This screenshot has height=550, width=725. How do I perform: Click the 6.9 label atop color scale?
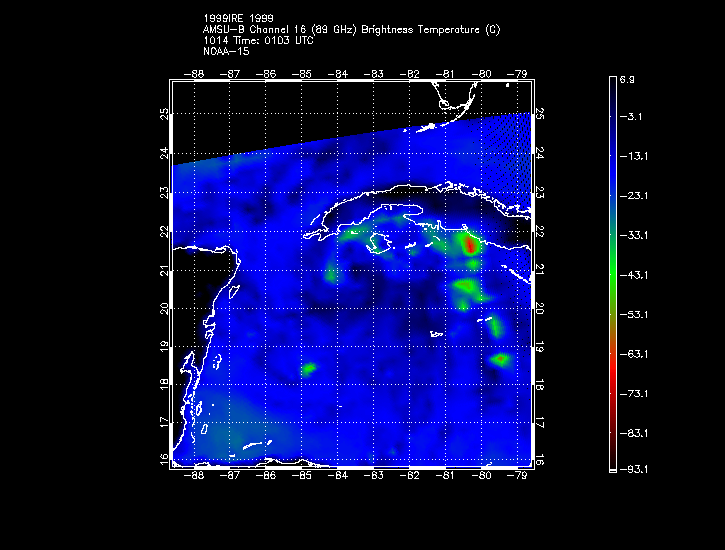point(627,80)
